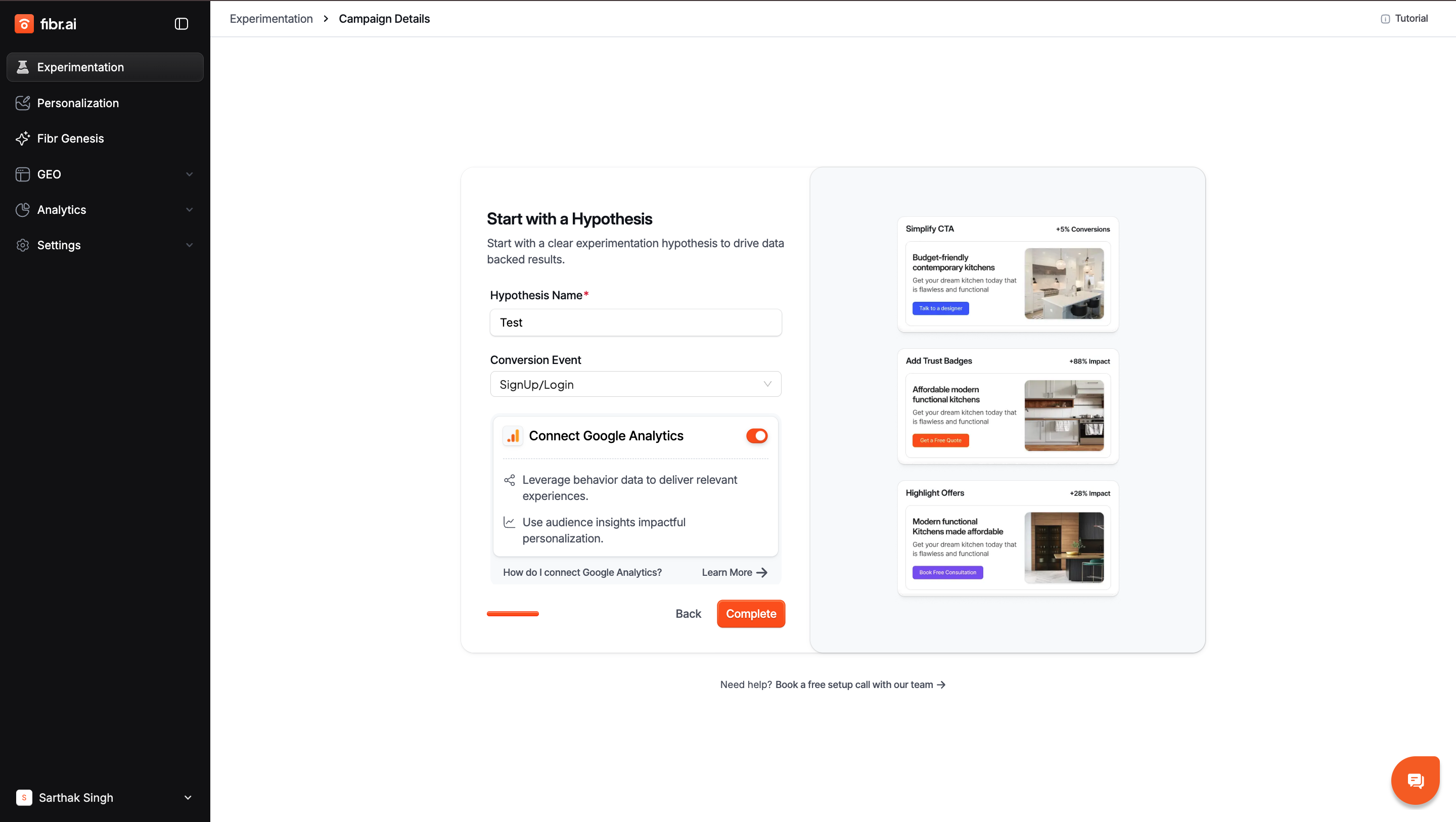The height and width of the screenshot is (822, 1456).
Task: Toggle off Connect Google Analytics switch
Action: [x=756, y=436]
